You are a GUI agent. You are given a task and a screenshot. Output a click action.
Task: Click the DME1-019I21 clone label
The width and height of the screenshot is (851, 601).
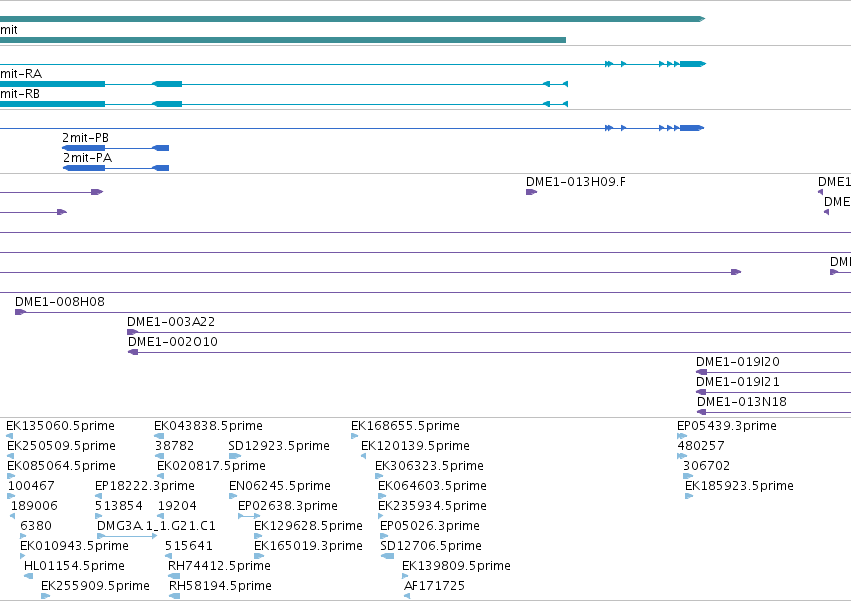coord(738,382)
